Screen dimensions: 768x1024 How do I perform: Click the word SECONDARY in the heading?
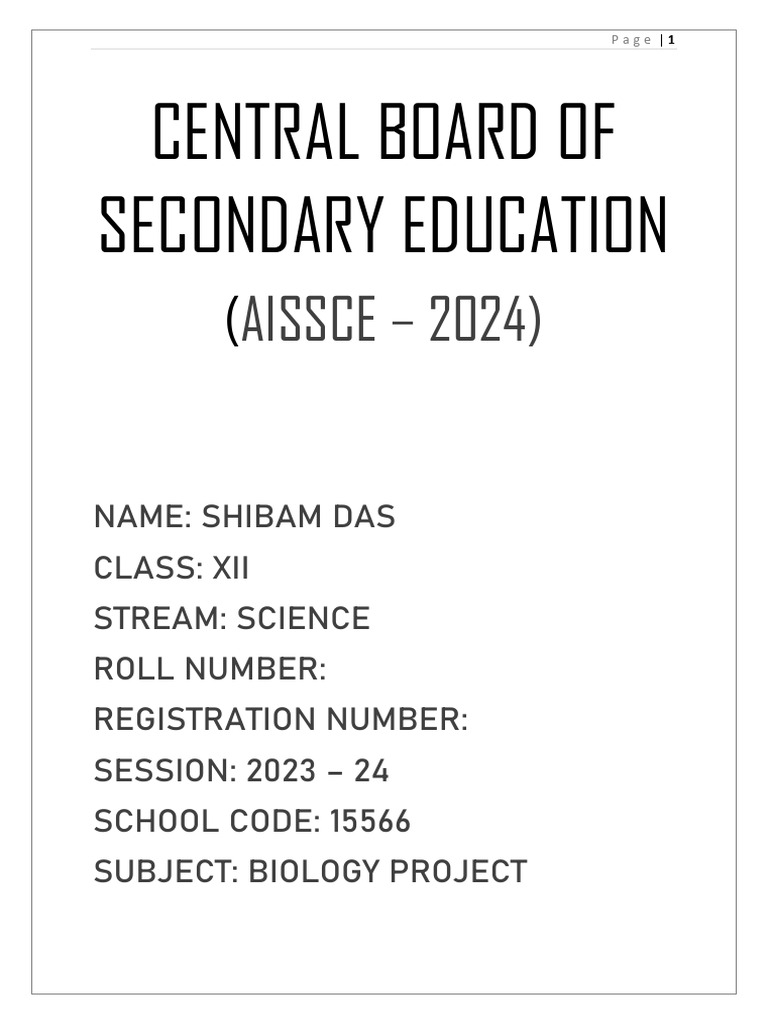[242, 226]
